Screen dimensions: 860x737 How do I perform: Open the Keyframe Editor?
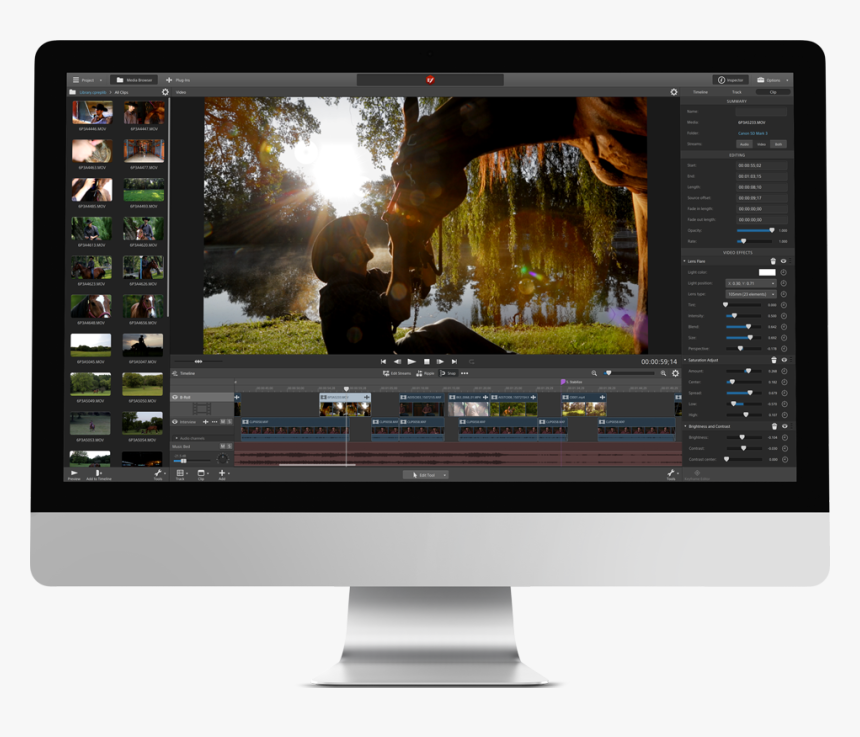pos(697,475)
